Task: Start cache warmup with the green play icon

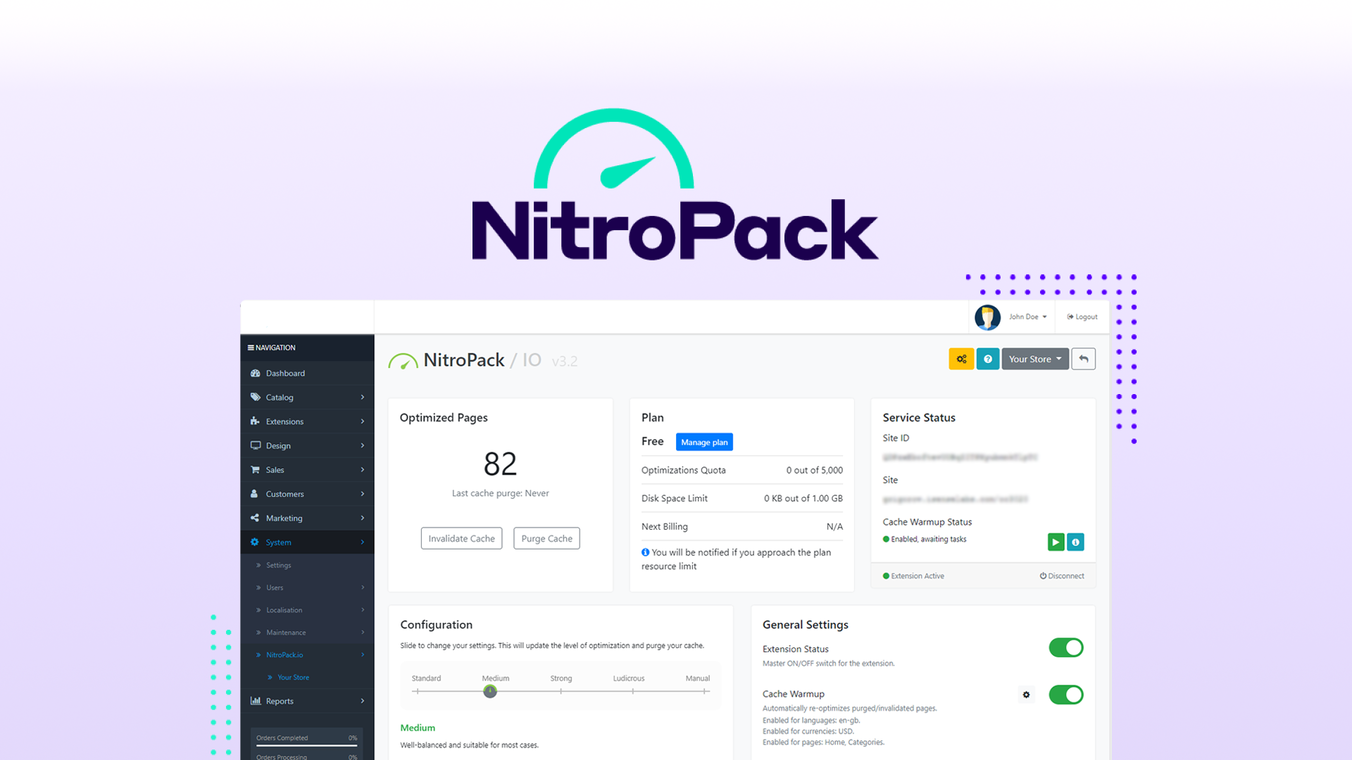Action: click(1055, 541)
